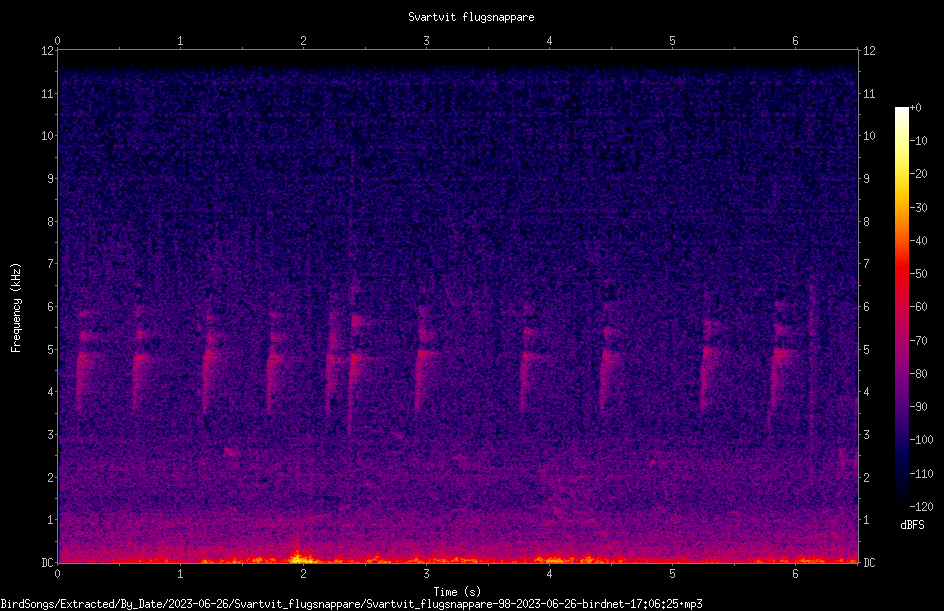This screenshot has height=611, width=944.
Task: Click the '9' kHz label on the right frequency axis
Action: (866, 179)
